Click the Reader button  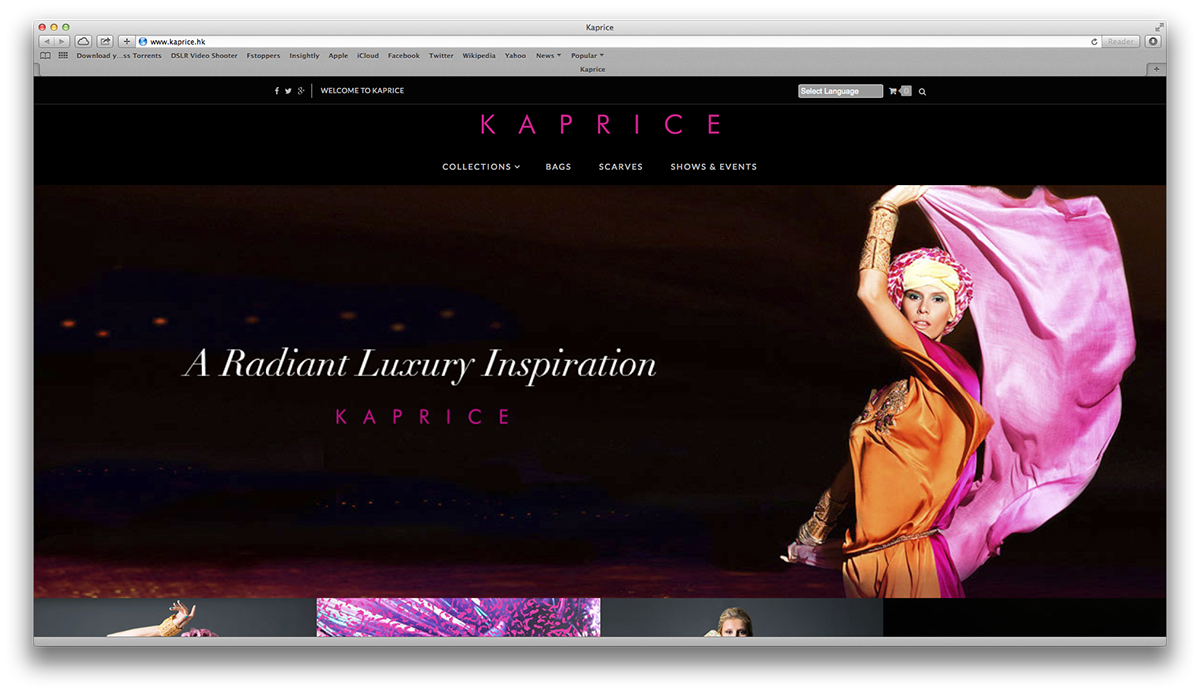click(x=1121, y=41)
